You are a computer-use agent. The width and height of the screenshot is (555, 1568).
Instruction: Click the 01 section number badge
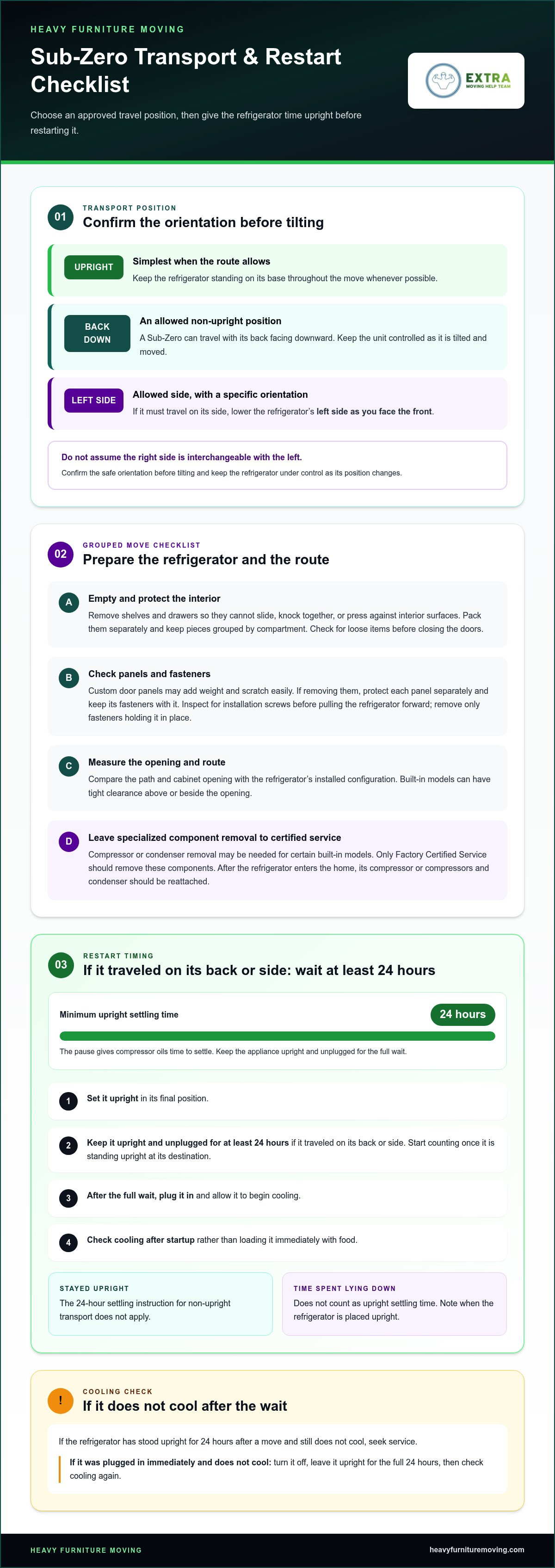[x=60, y=216]
